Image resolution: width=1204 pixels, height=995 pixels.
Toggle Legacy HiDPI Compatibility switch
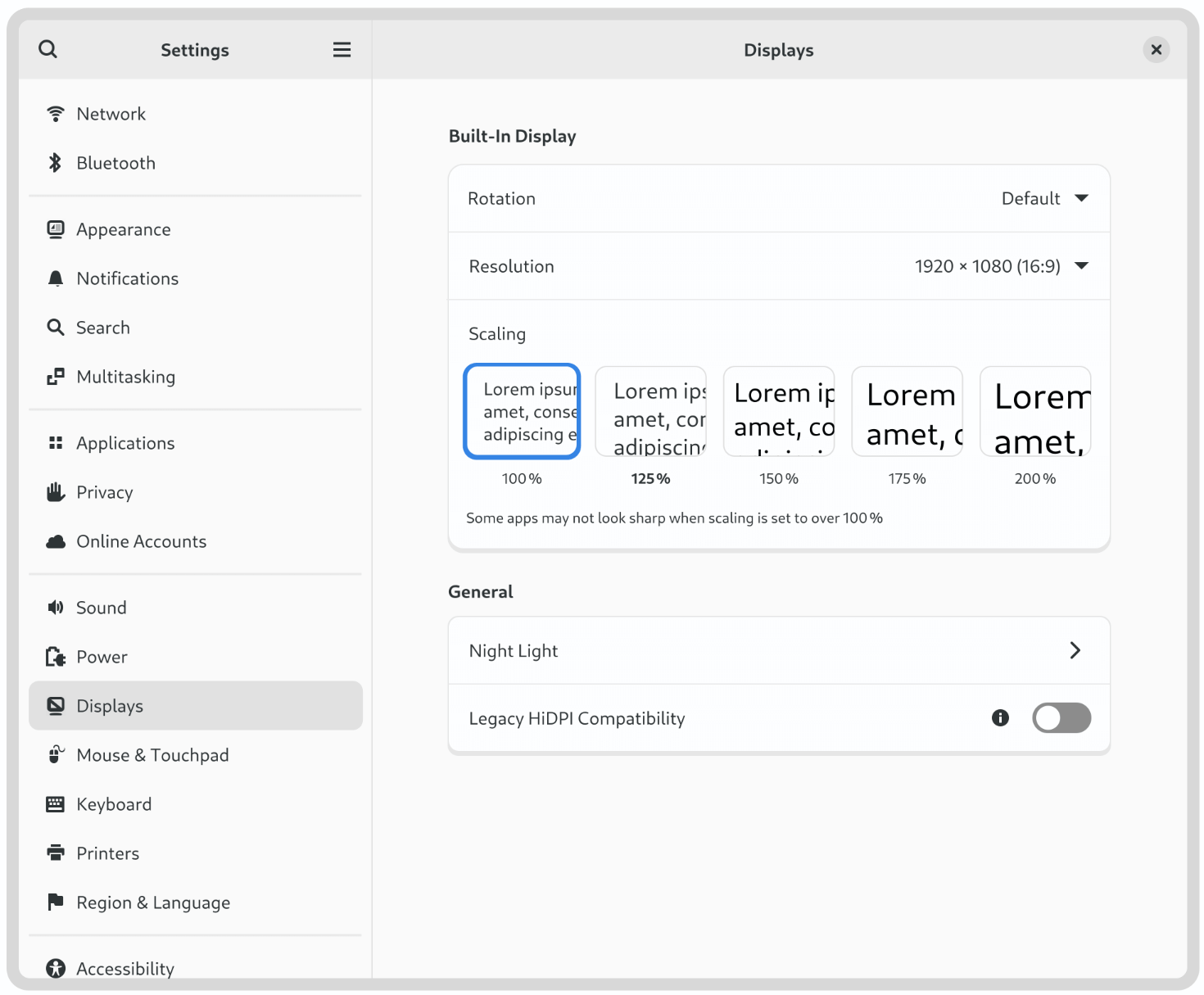click(x=1061, y=718)
